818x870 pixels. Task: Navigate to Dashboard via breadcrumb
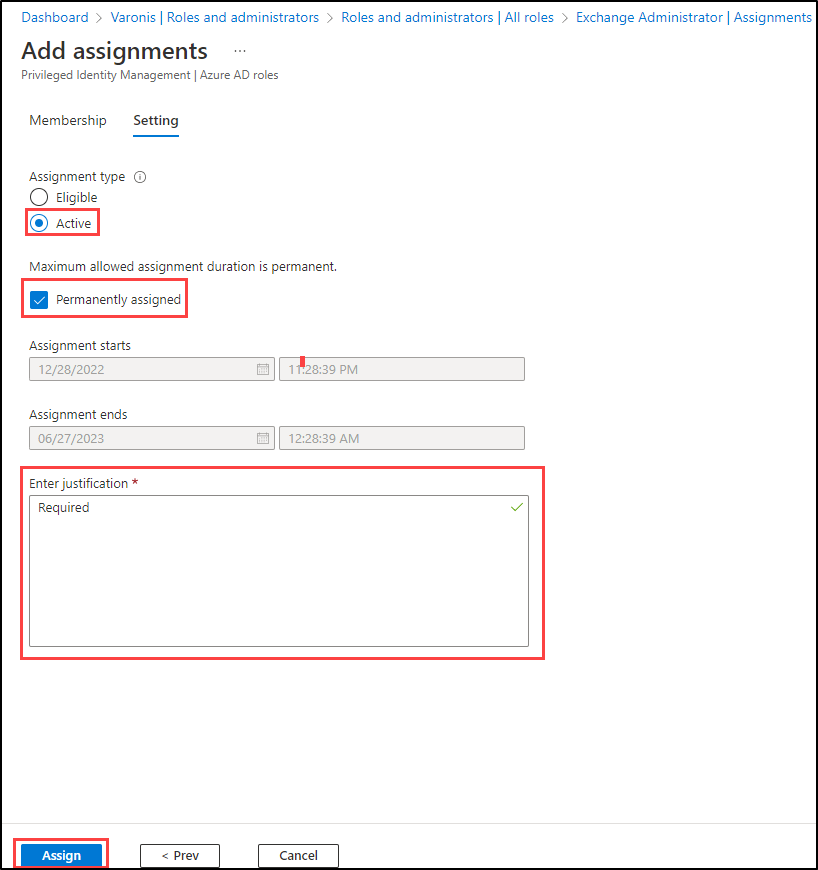coord(54,17)
